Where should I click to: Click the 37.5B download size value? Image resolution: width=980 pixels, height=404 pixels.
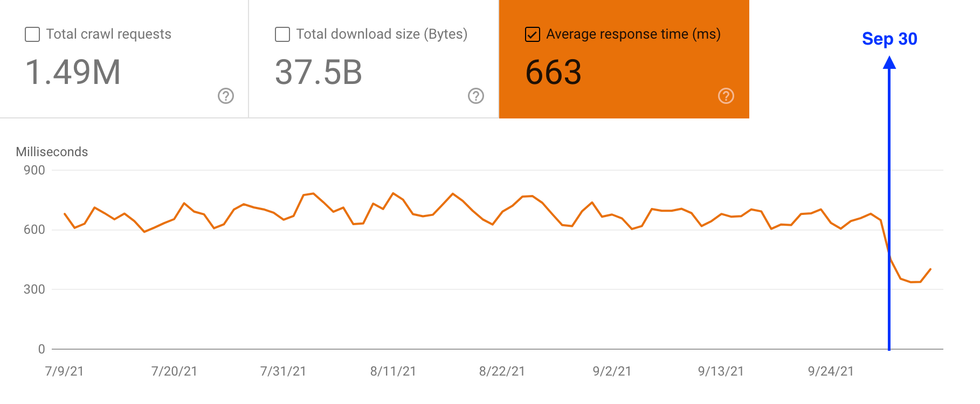(x=318, y=73)
